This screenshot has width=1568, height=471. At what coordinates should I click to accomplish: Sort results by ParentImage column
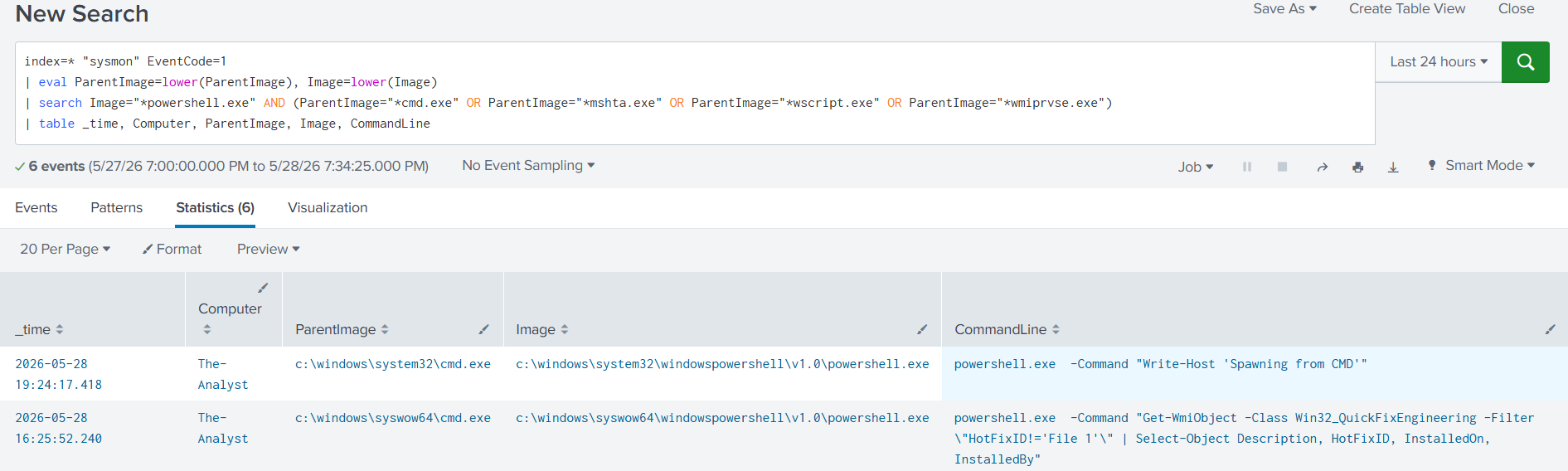tap(342, 329)
